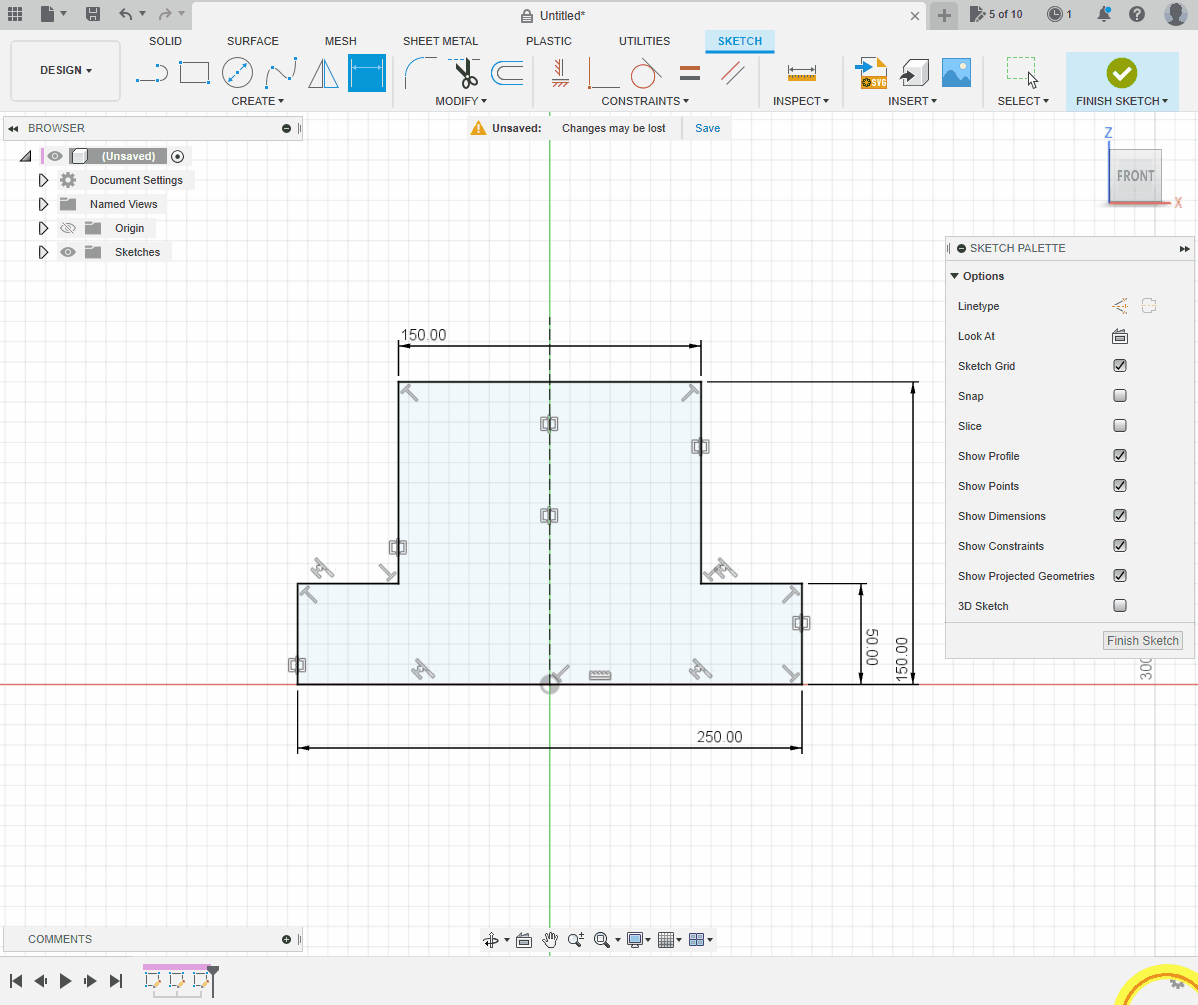Click the FRONT face of view cube
Image resolution: width=1198 pixels, height=1005 pixels.
click(x=1135, y=176)
